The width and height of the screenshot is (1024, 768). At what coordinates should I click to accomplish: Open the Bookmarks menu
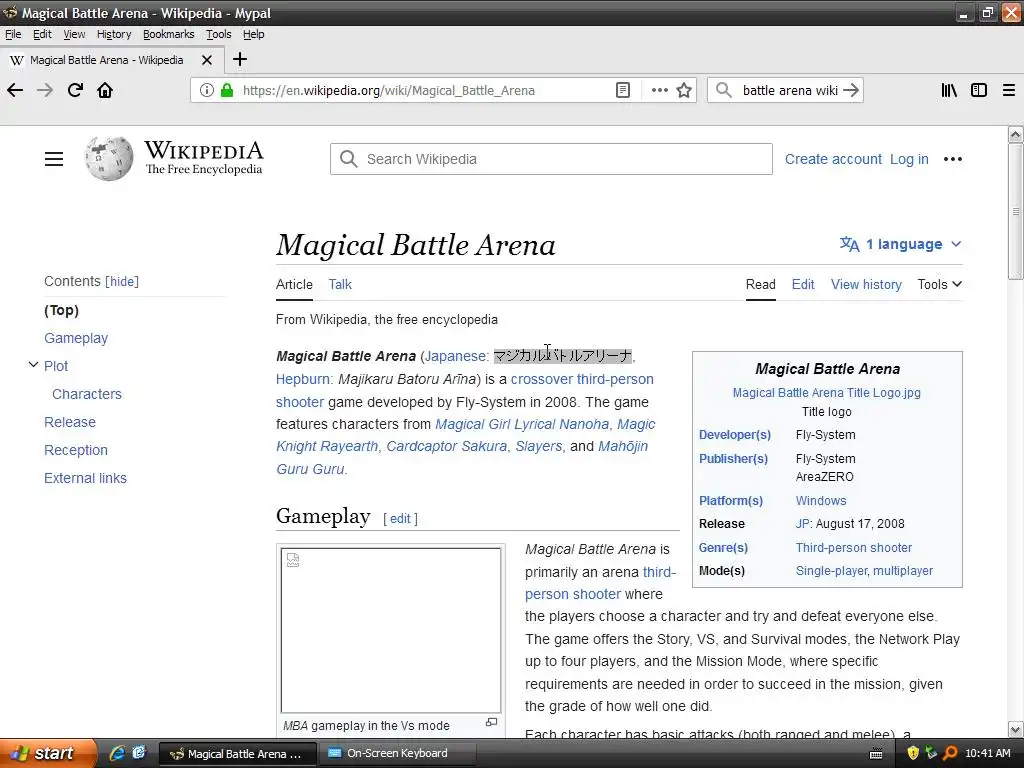pos(168,34)
